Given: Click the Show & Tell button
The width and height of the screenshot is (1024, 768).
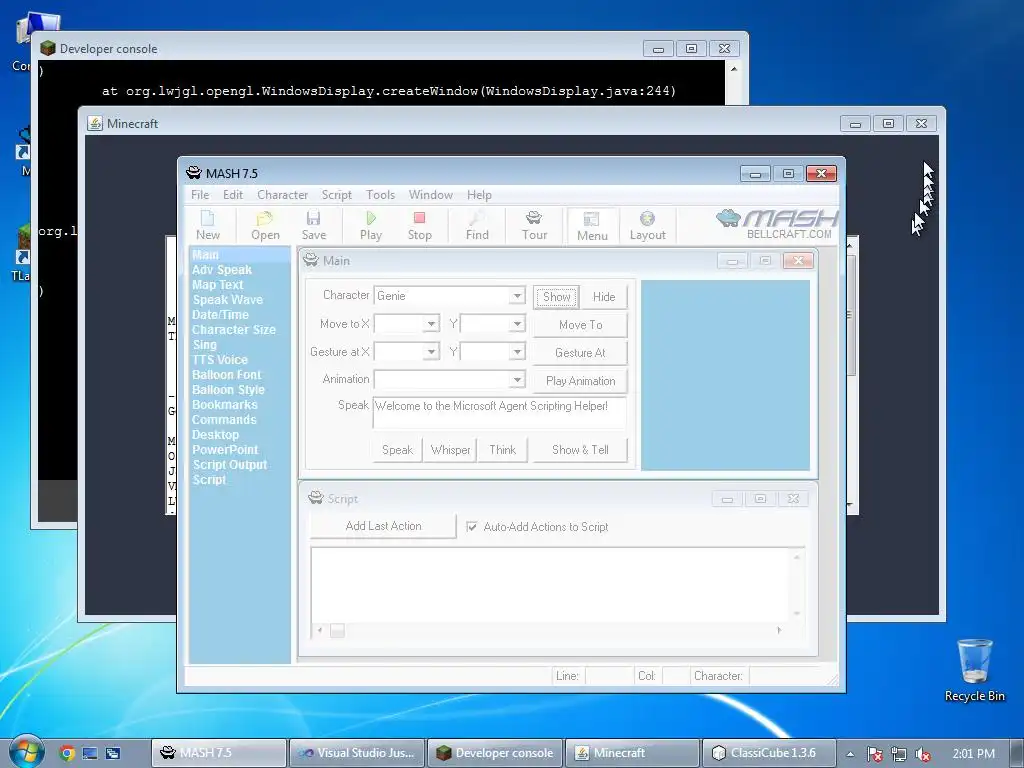Looking at the screenshot, I should [x=580, y=449].
